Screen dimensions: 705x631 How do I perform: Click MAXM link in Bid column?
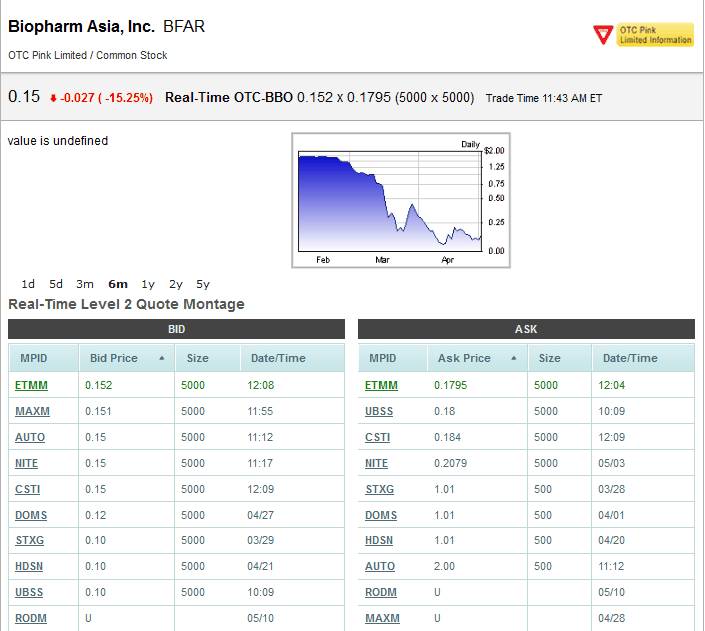[32, 411]
